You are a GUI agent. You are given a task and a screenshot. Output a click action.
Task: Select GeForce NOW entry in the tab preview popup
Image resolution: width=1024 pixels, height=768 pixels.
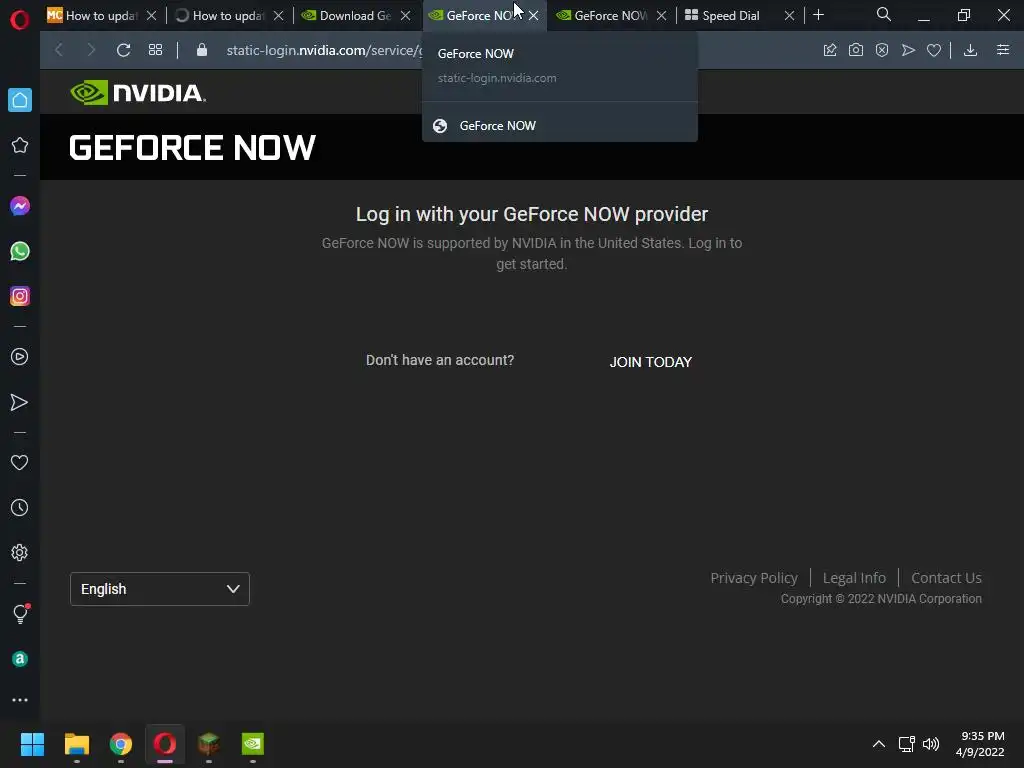click(x=560, y=125)
